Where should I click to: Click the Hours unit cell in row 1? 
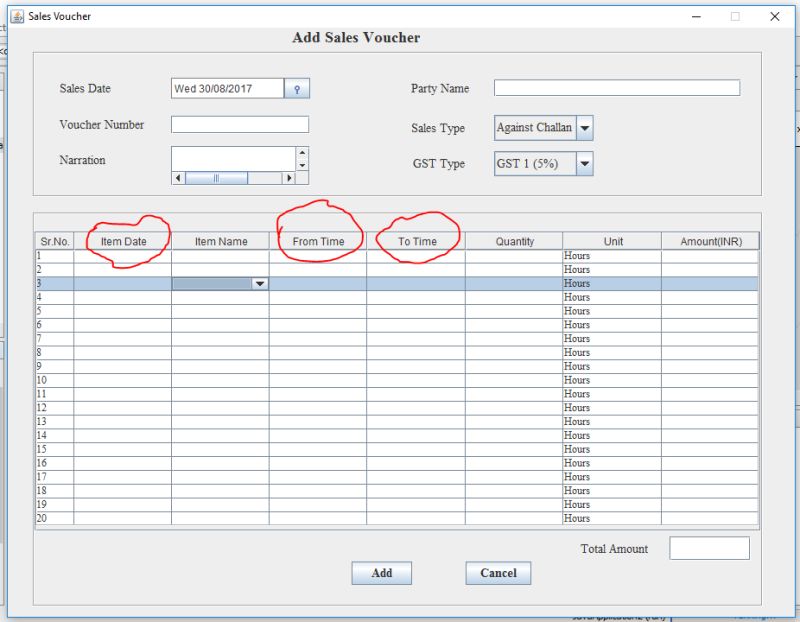[612, 256]
